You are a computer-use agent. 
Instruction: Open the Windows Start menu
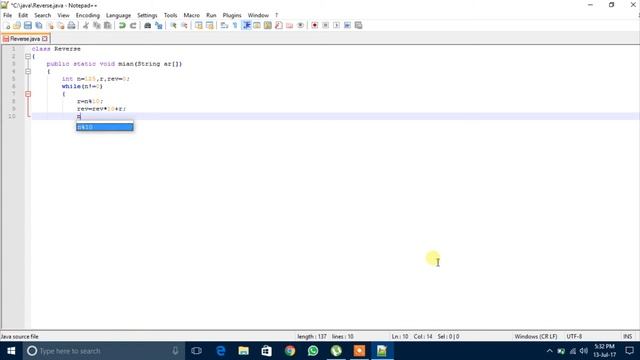click(11, 351)
